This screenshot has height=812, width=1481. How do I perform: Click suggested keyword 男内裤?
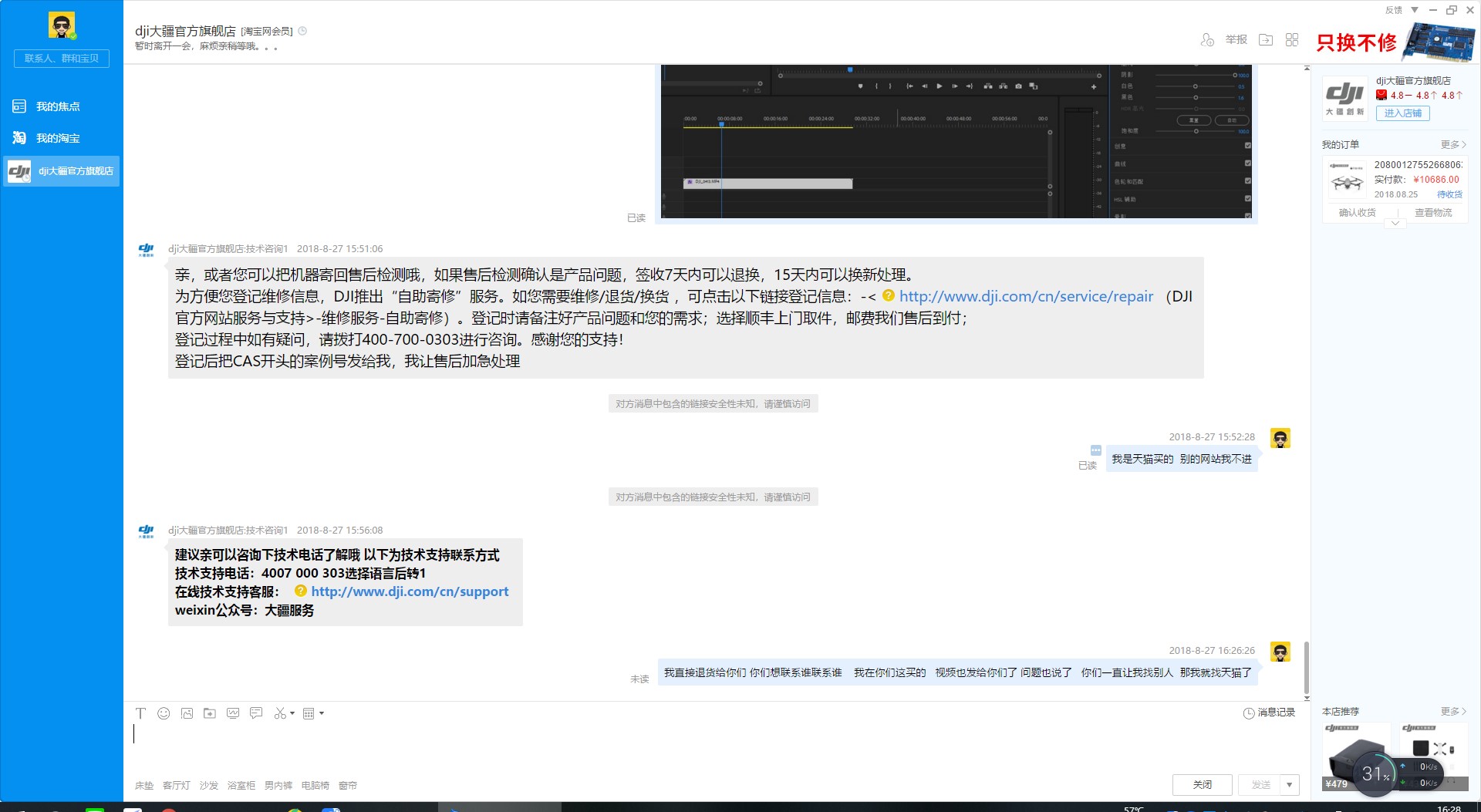click(x=278, y=785)
